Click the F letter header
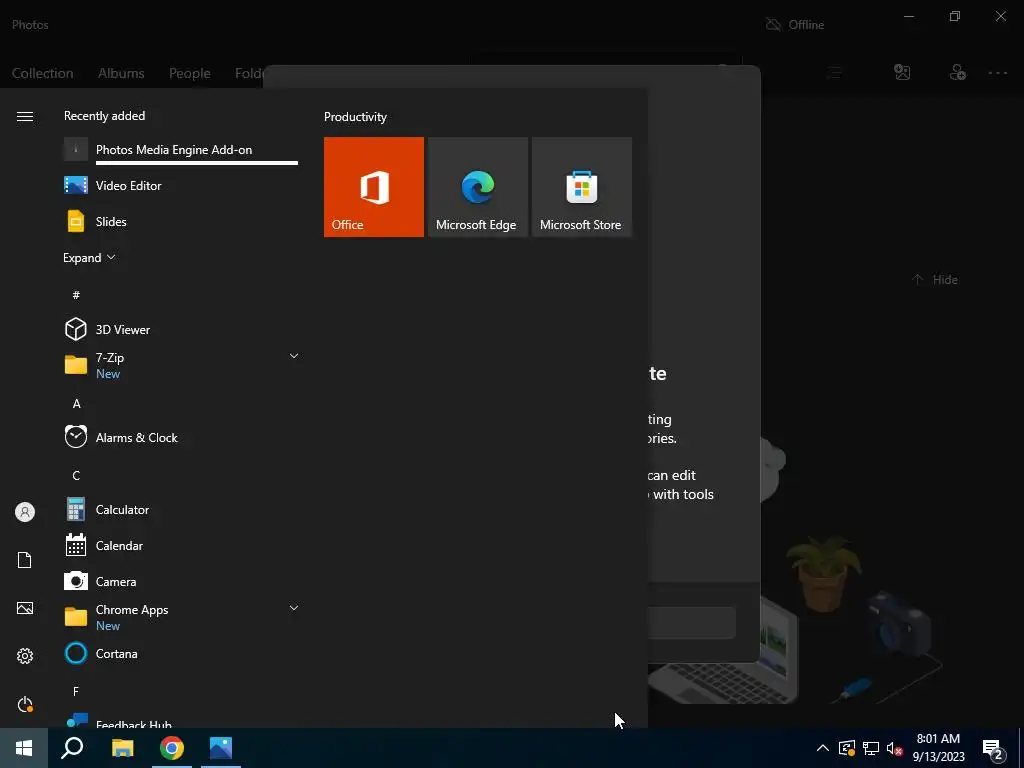The height and width of the screenshot is (768, 1024). [x=76, y=691]
